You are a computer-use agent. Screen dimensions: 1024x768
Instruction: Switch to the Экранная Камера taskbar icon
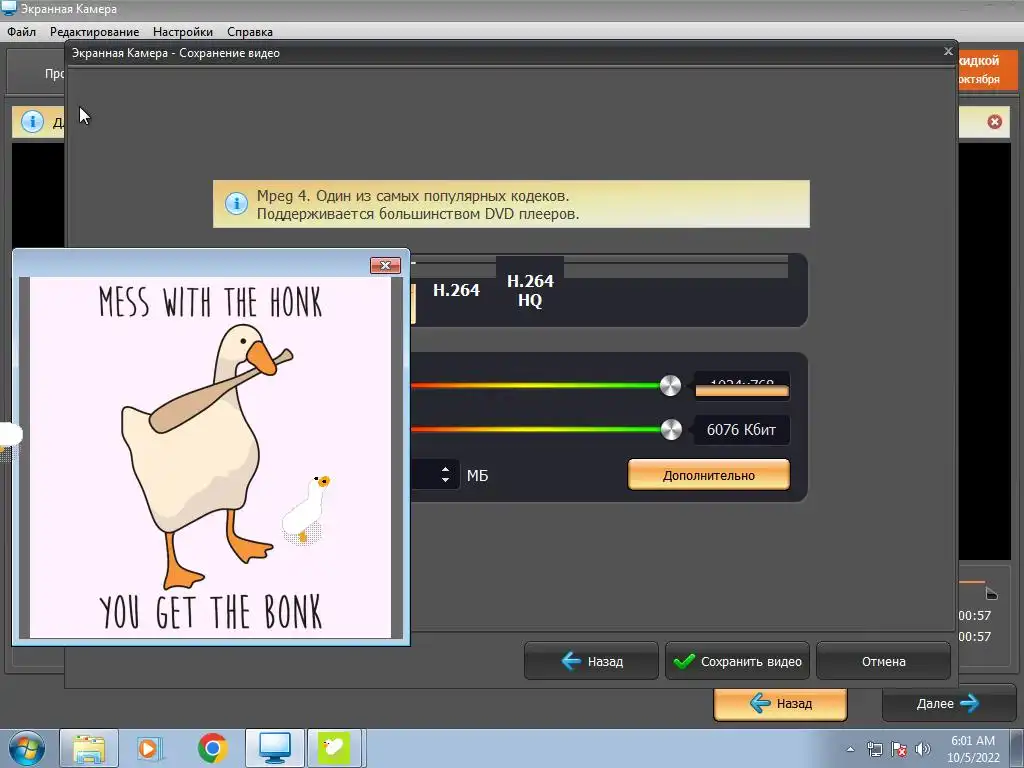click(275, 748)
